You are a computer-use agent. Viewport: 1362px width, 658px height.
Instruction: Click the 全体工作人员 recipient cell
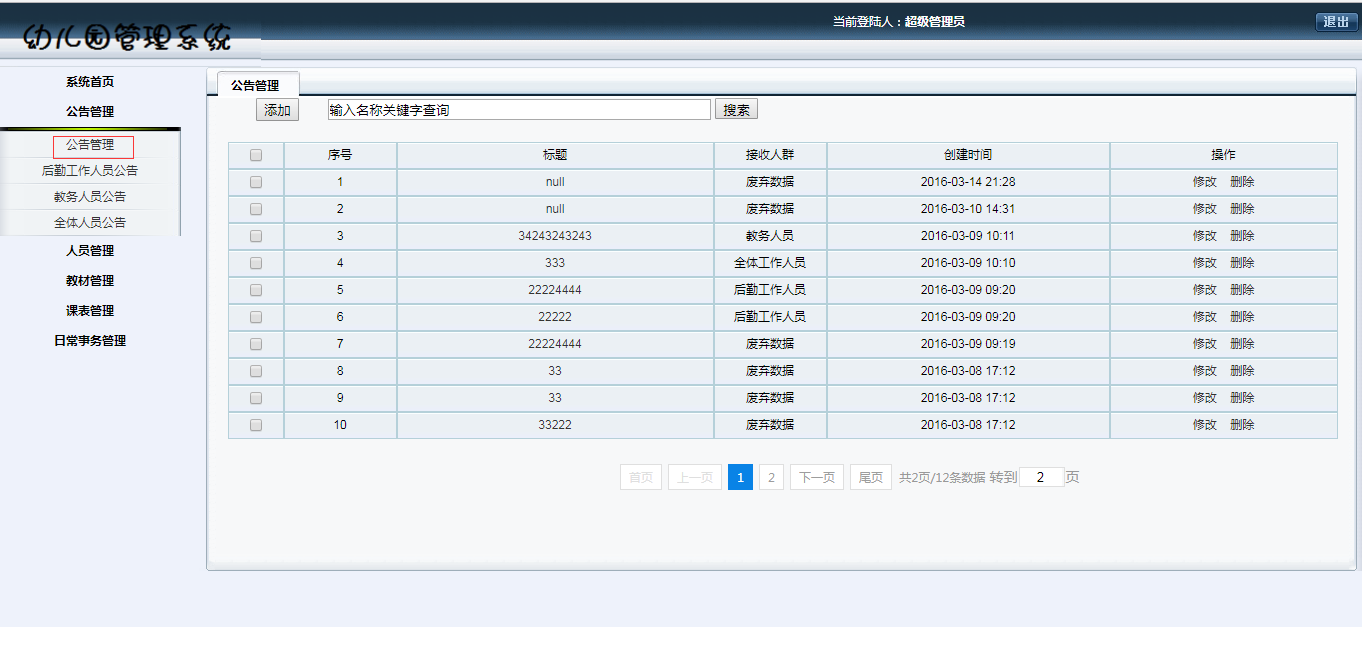click(770, 263)
